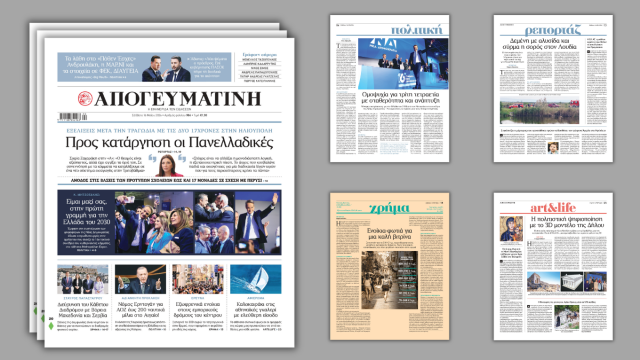Click small boy portrait on ρεπορτάζ page
Image resolution: width=640 pixels, height=360 pixels.
(553, 147)
